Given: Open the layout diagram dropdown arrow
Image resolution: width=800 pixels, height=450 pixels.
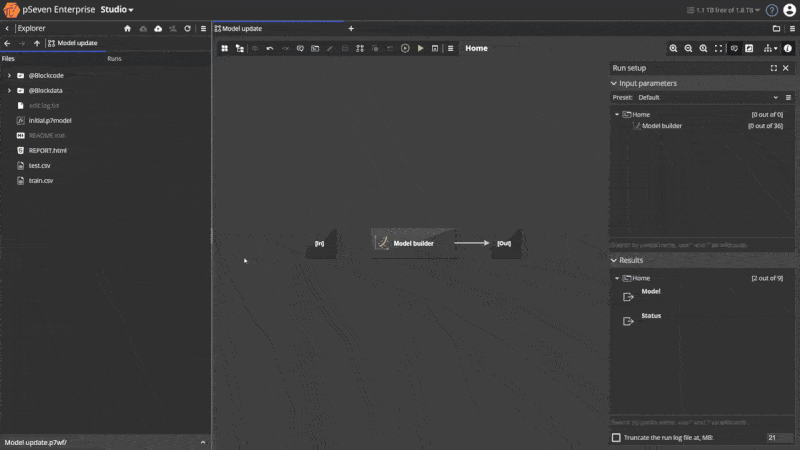Looking at the screenshot, I should (776, 49).
